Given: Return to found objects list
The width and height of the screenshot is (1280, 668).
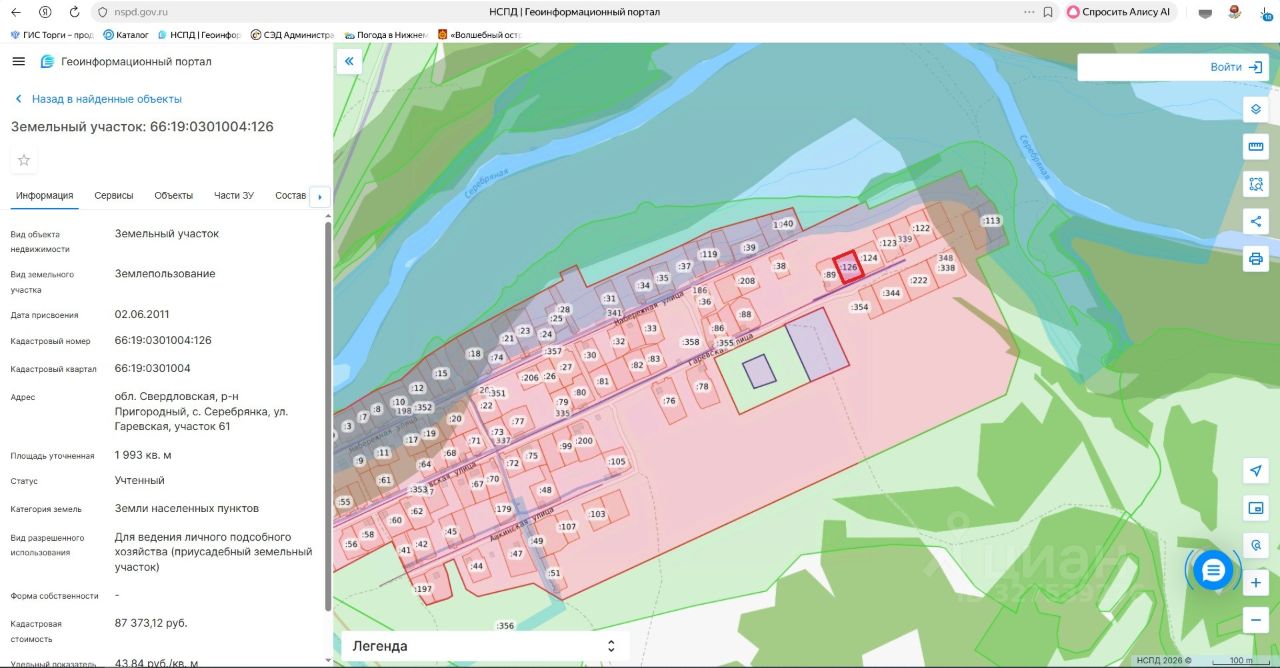Looking at the screenshot, I should 98,99.
